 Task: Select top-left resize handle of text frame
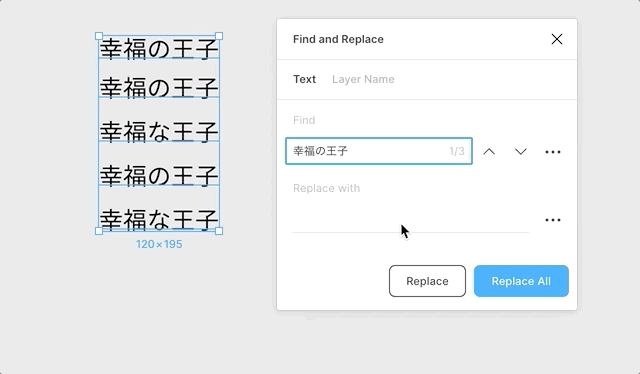pyautogui.click(x=99, y=36)
